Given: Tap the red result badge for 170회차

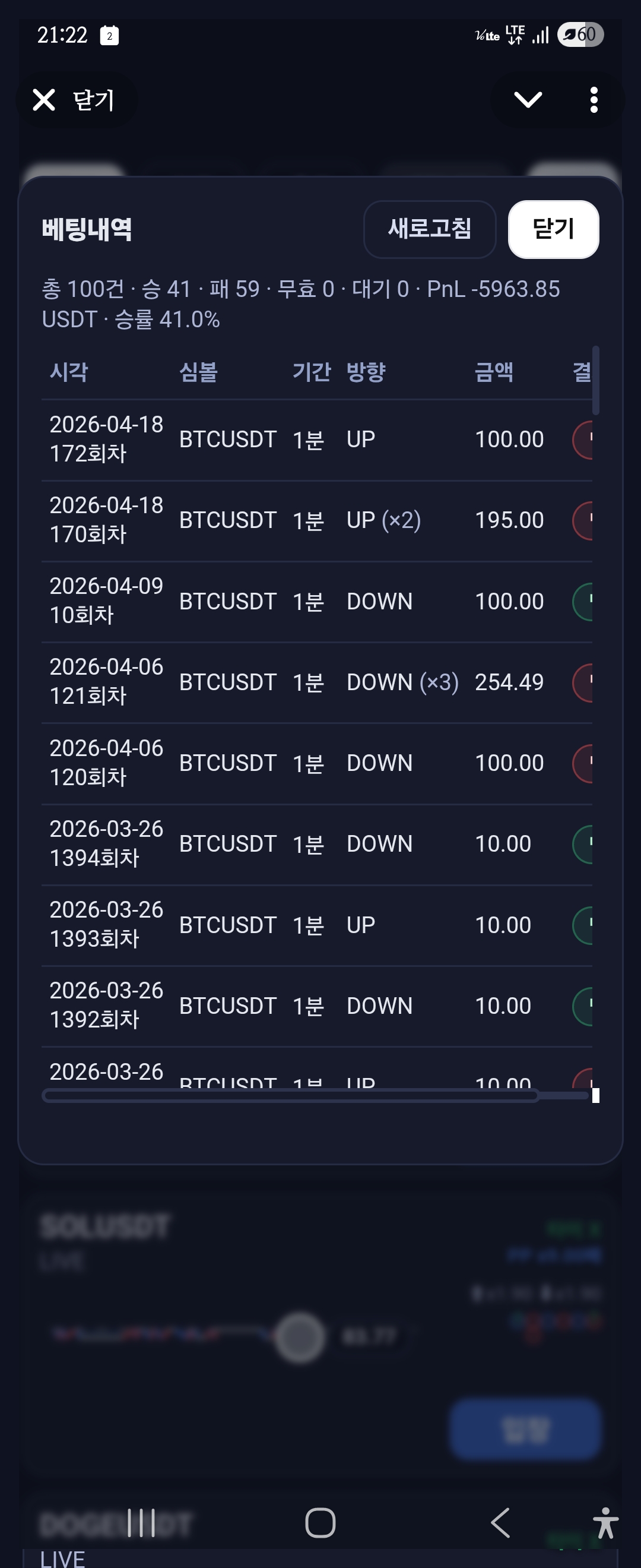Looking at the screenshot, I should tap(583, 520).
